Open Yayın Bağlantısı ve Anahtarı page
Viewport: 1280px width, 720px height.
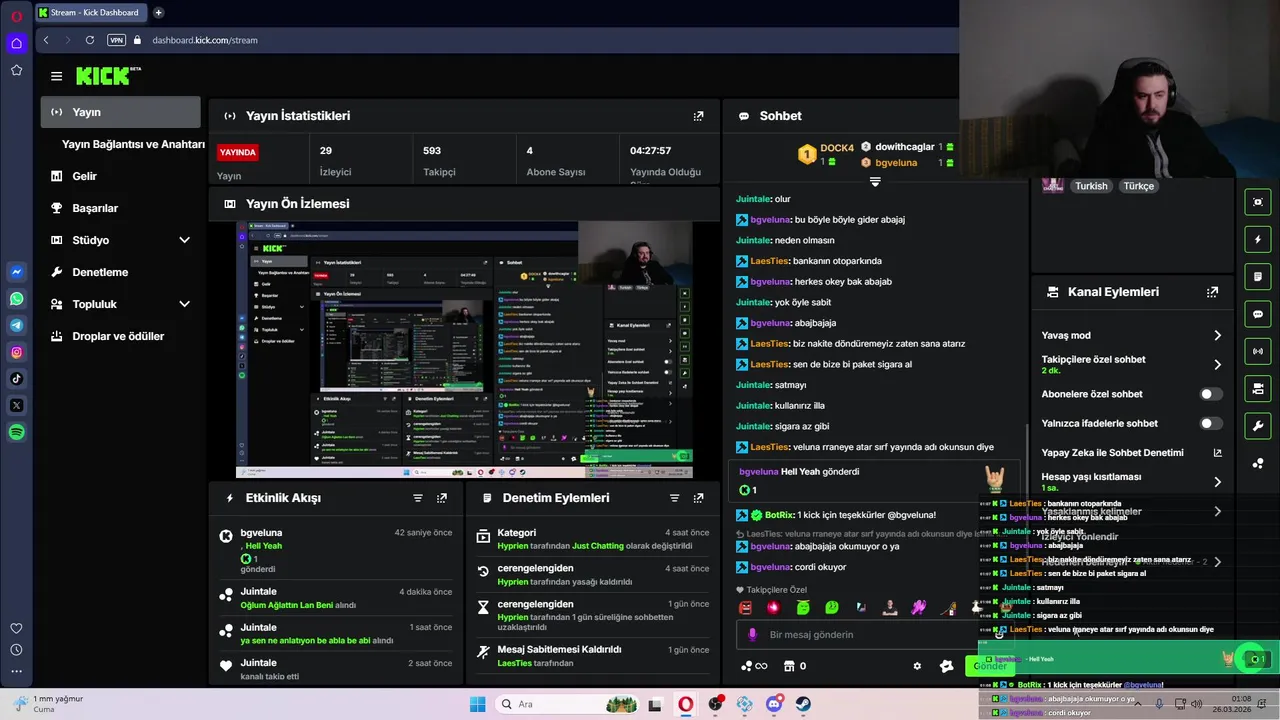(133, 144)
